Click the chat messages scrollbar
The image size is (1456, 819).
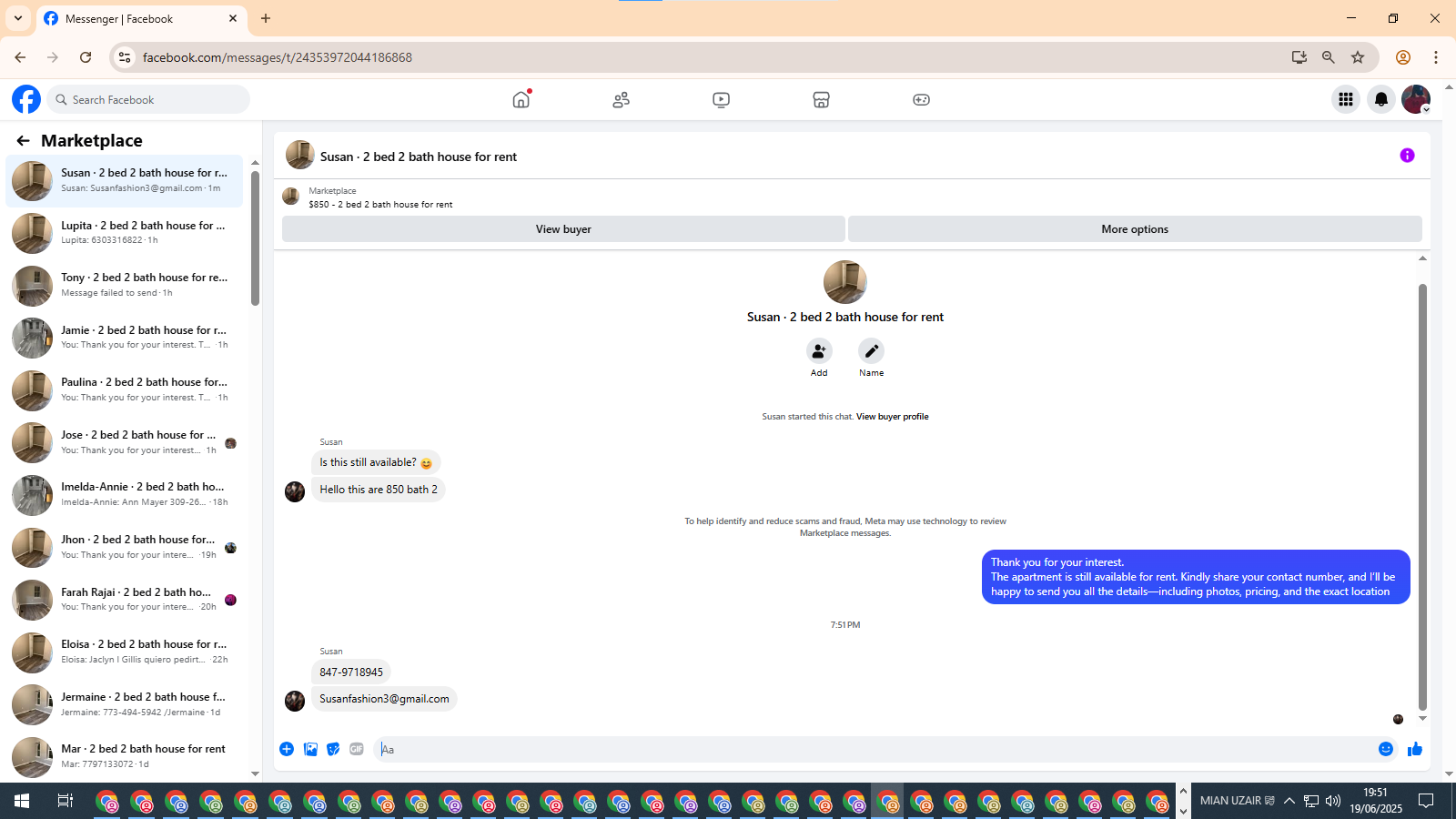click(1422, 497)
